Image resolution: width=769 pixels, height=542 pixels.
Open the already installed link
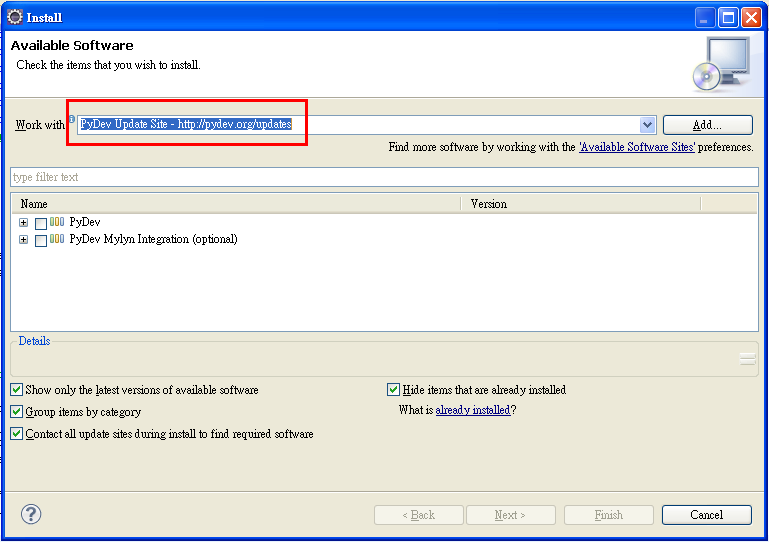point(473,410)
